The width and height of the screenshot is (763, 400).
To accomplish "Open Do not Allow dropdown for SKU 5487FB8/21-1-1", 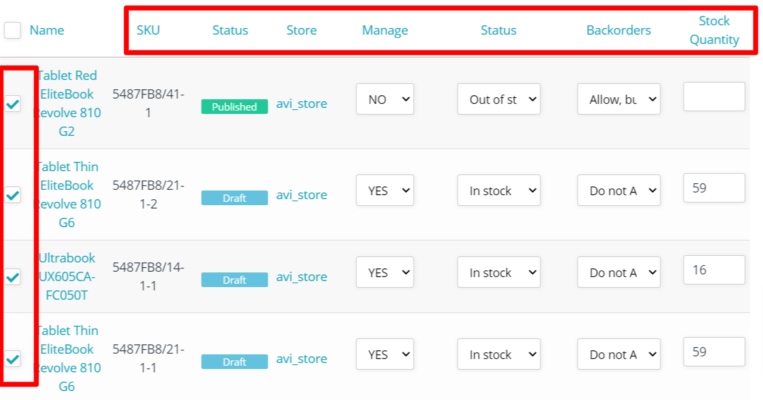I will (619, 354).
